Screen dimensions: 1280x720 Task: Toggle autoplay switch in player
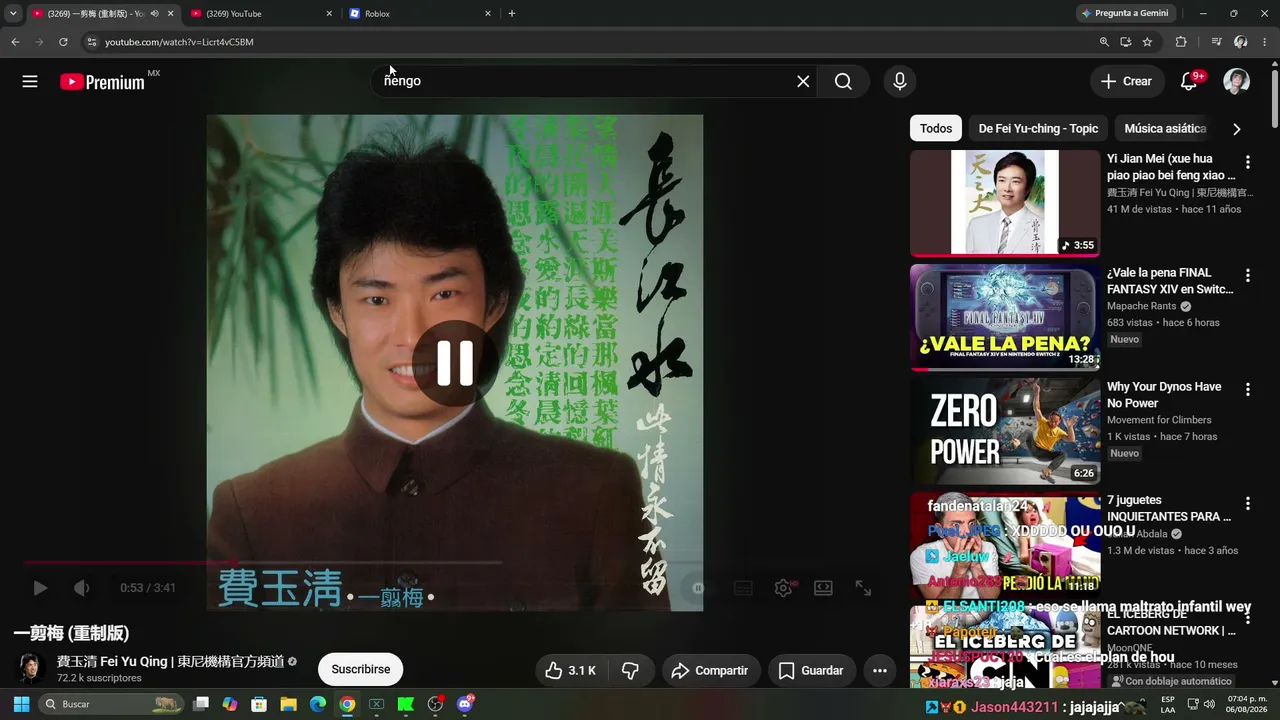coord(698,588)
